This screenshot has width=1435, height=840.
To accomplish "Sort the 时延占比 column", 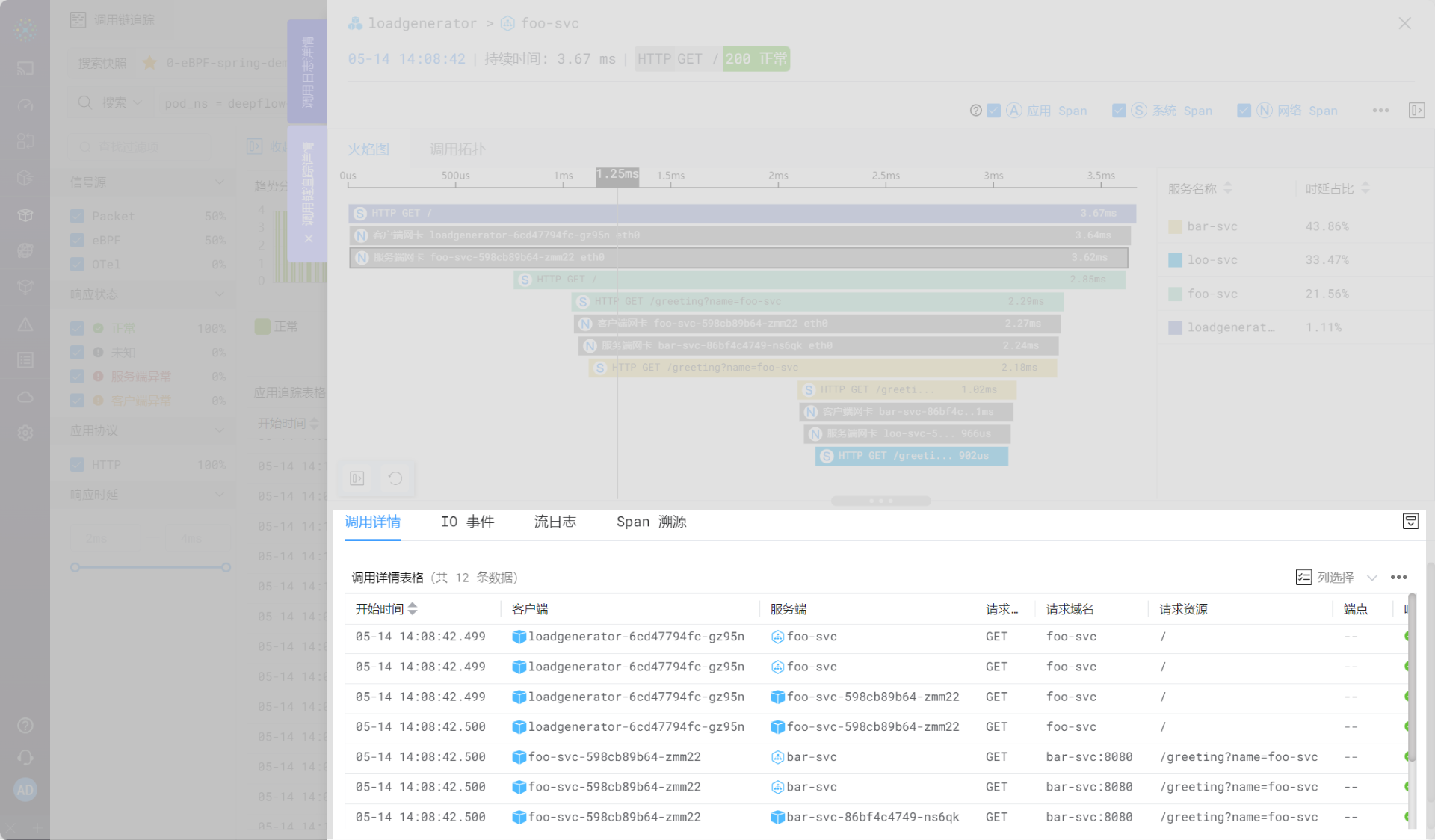I will pyautogui.click(x=1365, y=188).
